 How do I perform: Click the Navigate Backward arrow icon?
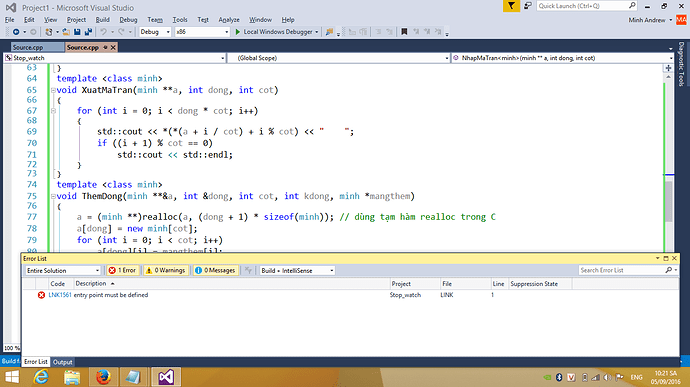(x=16, y=32)
